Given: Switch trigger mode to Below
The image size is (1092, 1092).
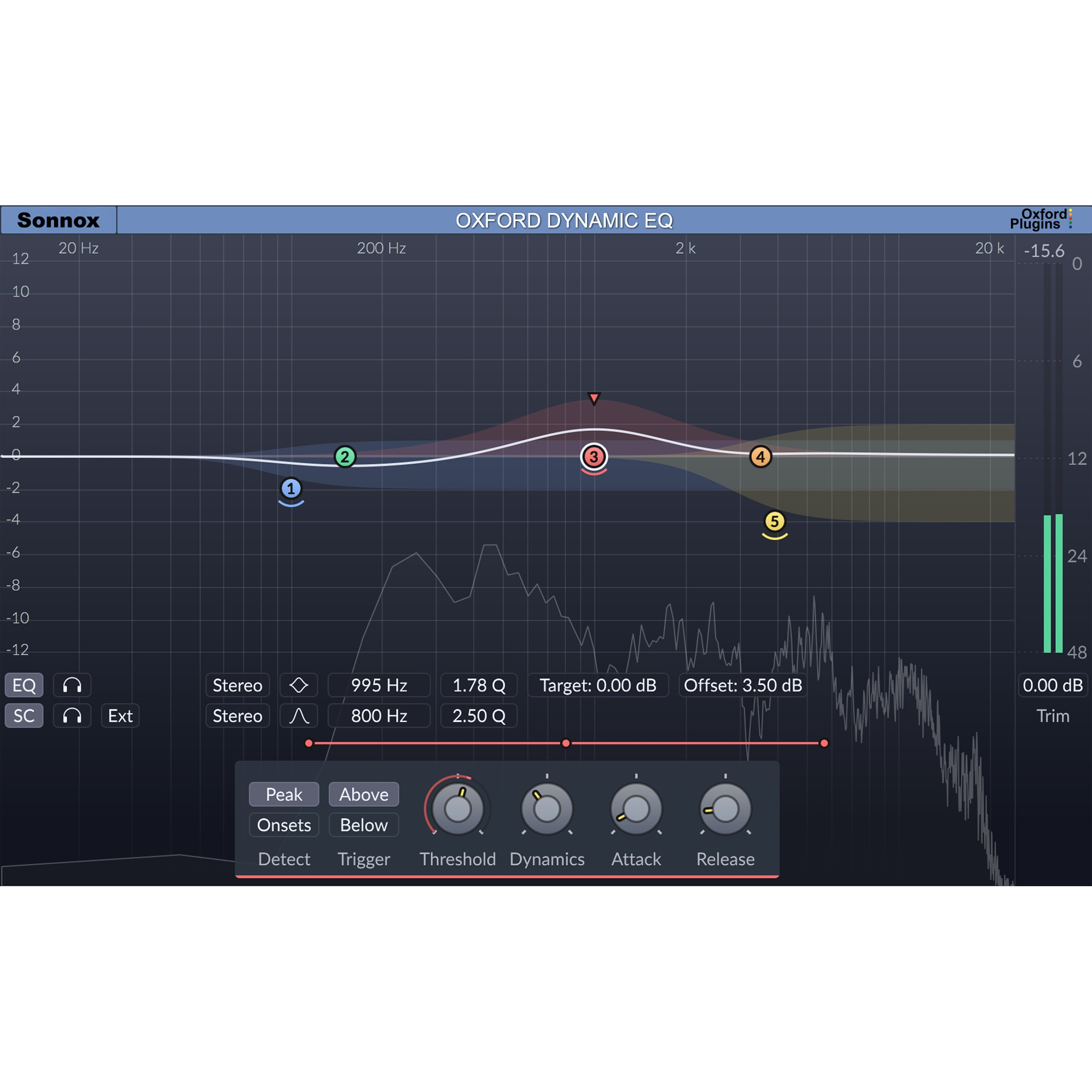Looking at the screenshot, I should pos(364,825).
